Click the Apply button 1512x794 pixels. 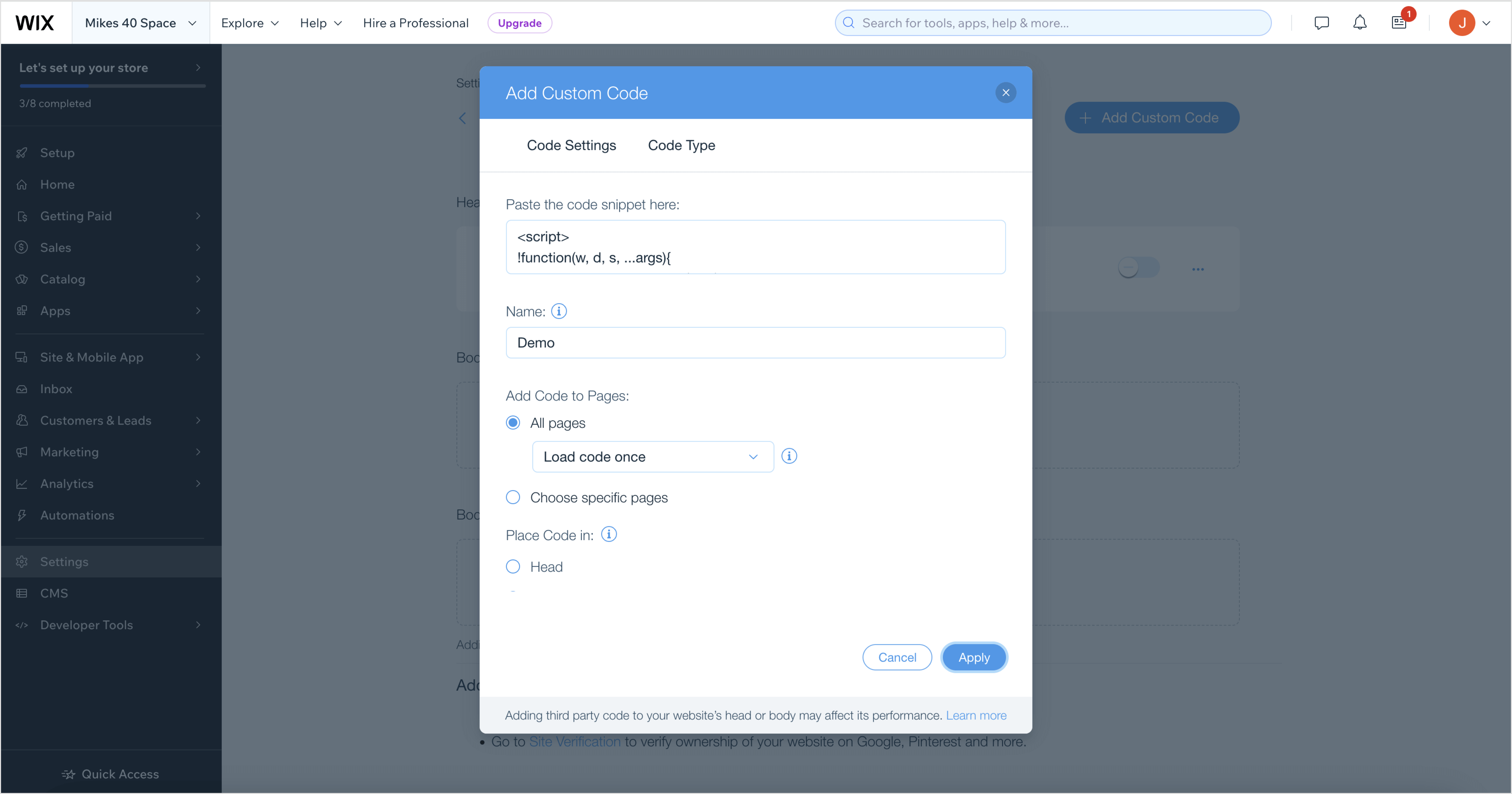click(973, 657)
